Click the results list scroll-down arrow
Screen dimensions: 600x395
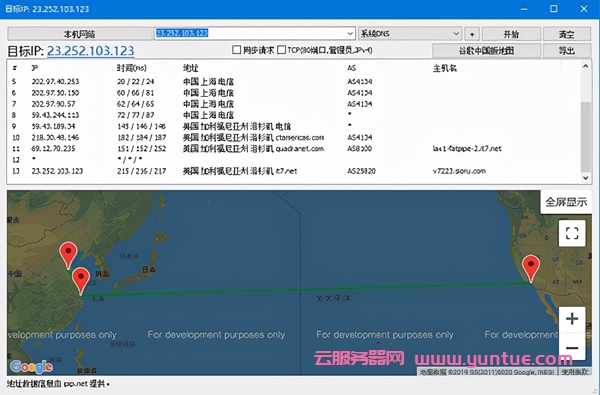585,178
